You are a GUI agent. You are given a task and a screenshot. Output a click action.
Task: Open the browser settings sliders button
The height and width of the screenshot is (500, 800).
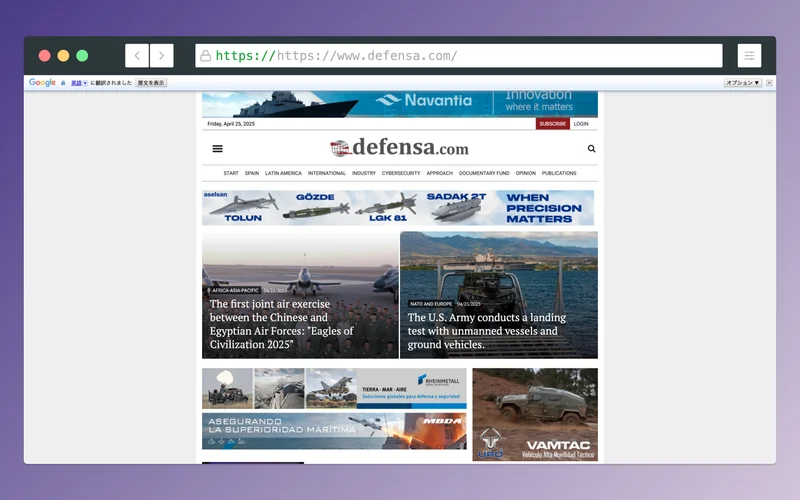click(x=749, y=56)
